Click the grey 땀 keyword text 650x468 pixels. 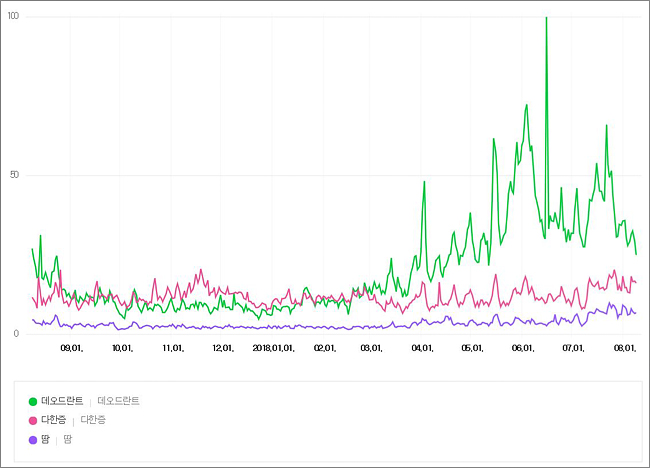tap(68, 439)
